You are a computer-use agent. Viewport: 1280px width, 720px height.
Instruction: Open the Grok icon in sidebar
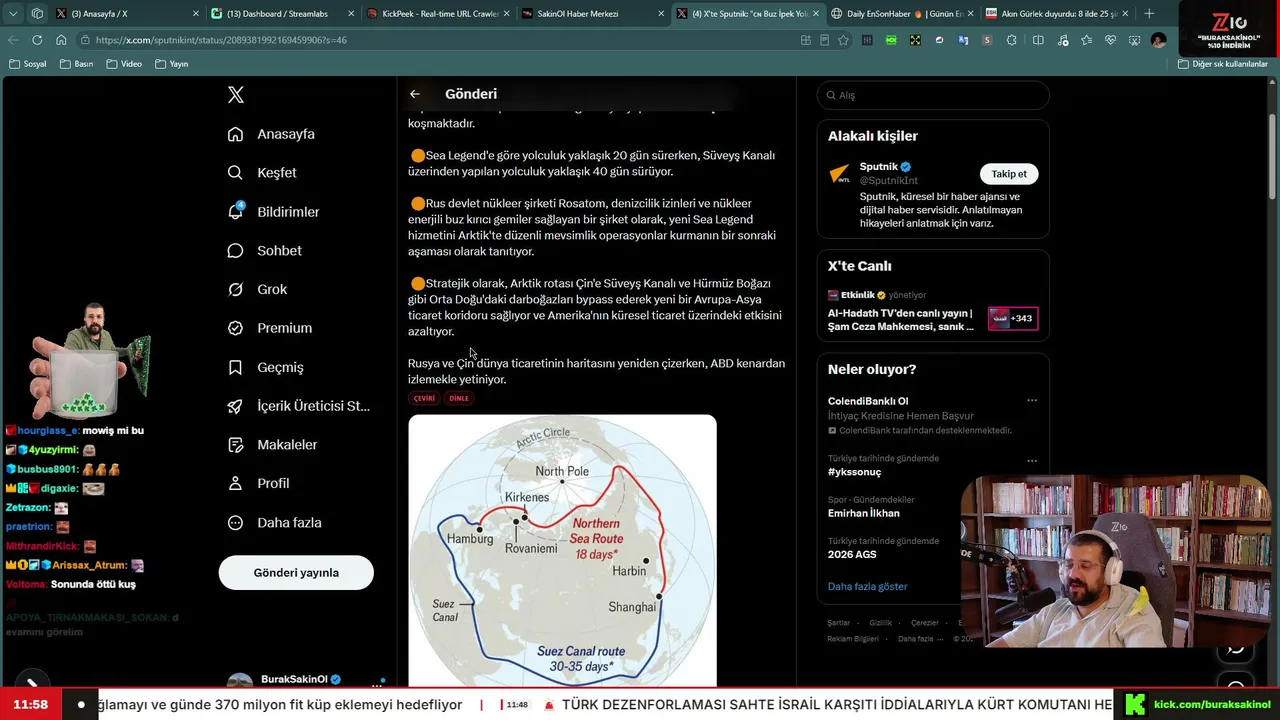point(235,289)
